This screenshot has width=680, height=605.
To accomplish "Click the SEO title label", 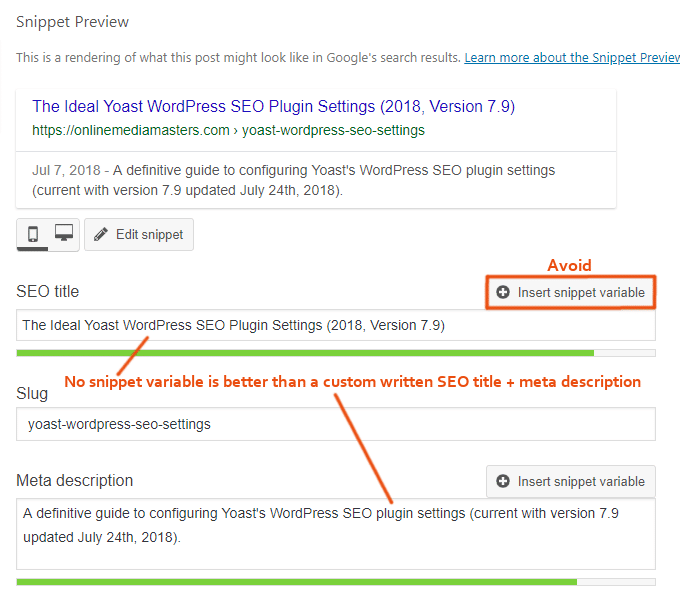I will (48, 291).
